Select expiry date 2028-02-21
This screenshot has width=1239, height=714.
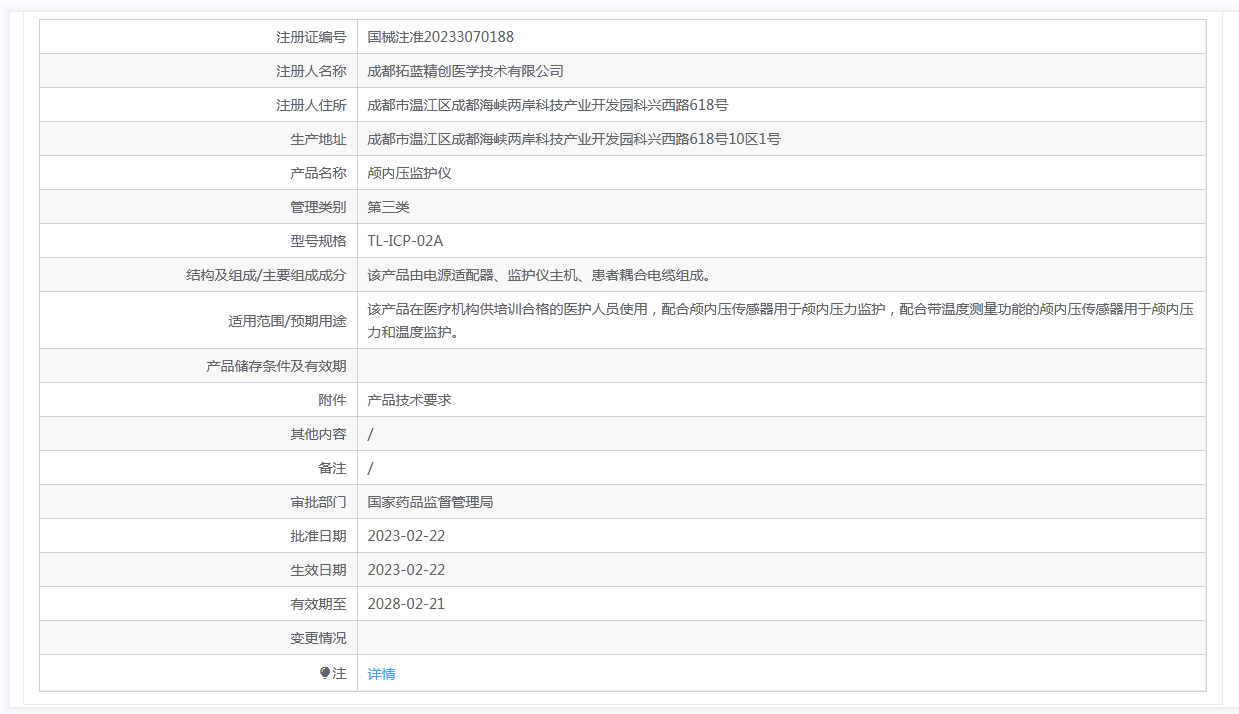[x=406, y=604]
